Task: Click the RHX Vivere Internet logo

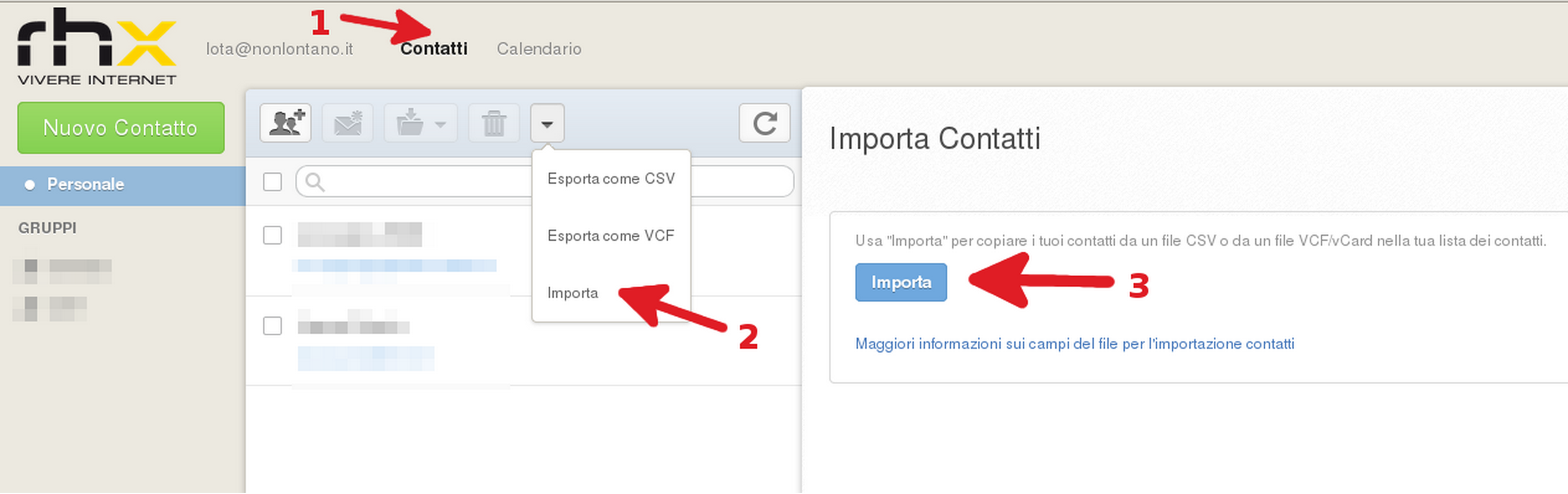Action: click(x=97, y=47)
